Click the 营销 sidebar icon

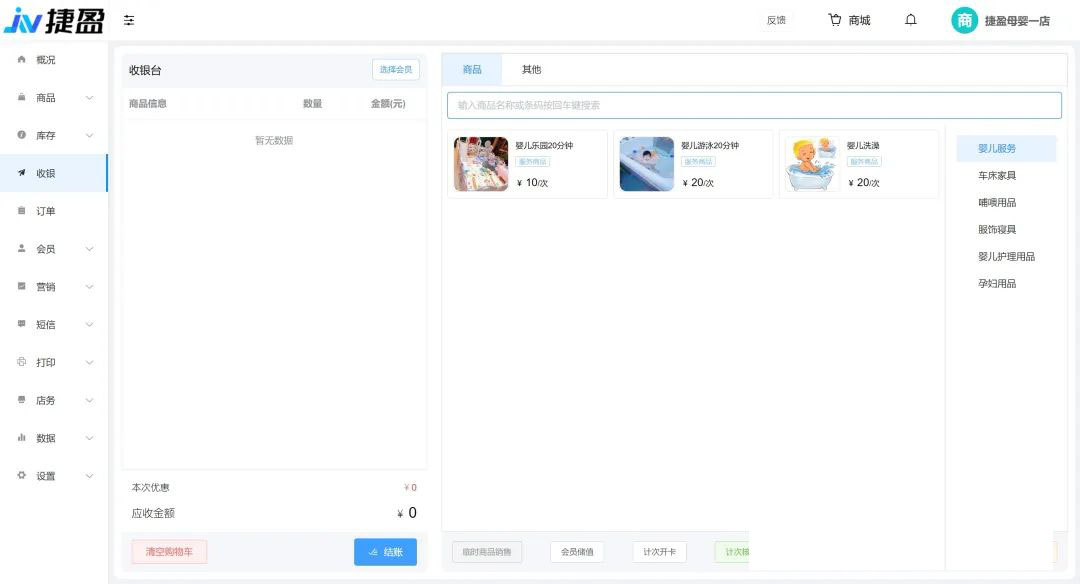click(x=21, y=286)
